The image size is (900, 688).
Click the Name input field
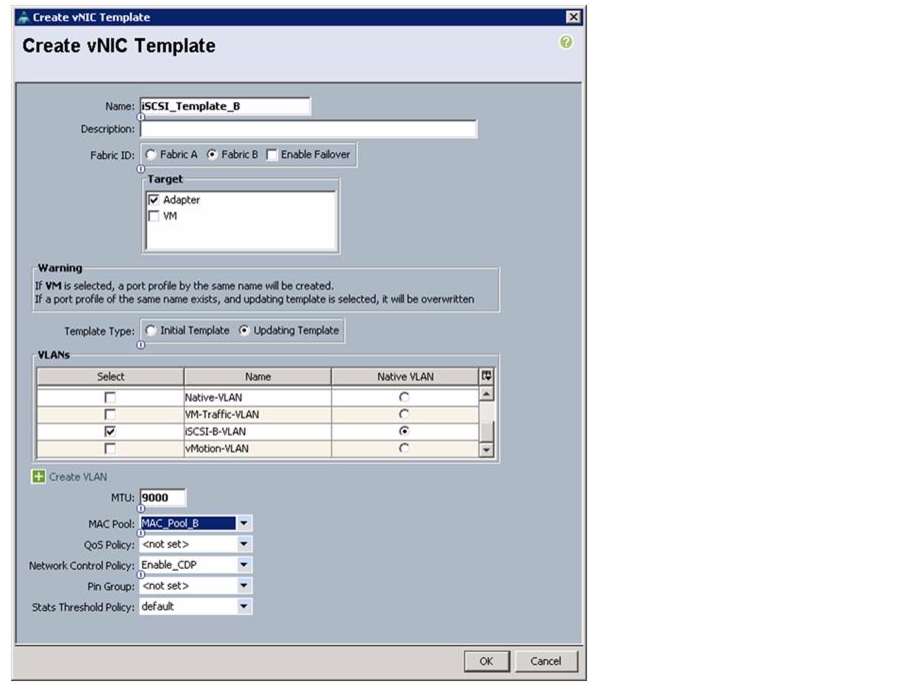(225, 106)
